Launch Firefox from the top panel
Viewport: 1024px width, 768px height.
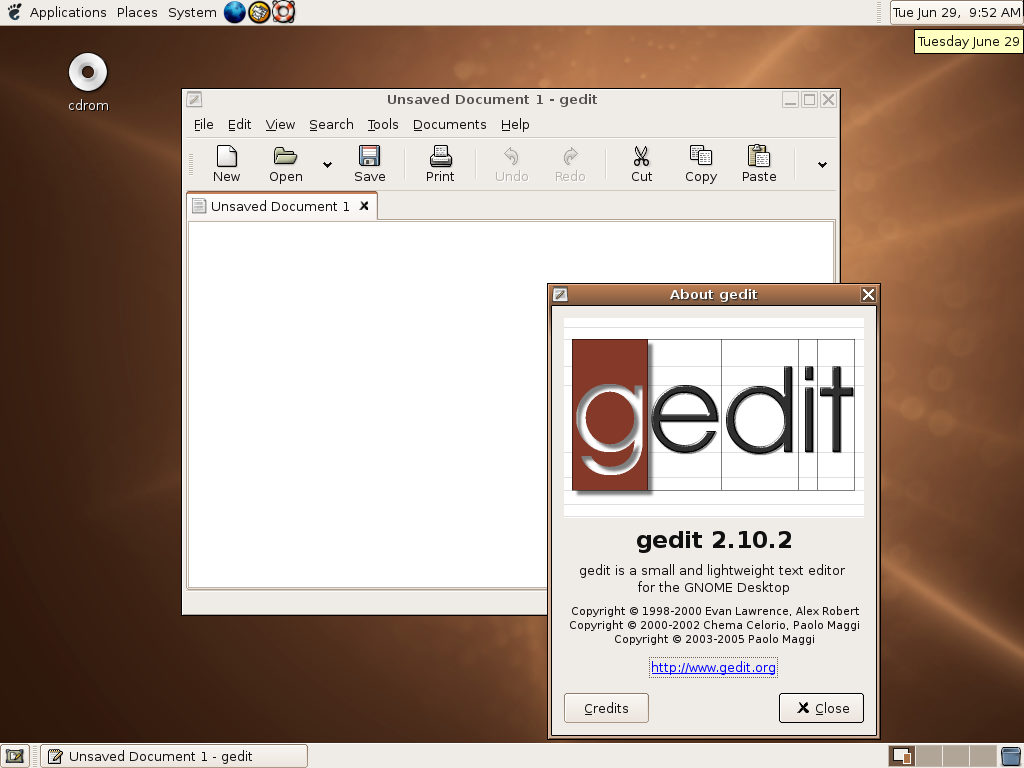[x=234, y=12]
